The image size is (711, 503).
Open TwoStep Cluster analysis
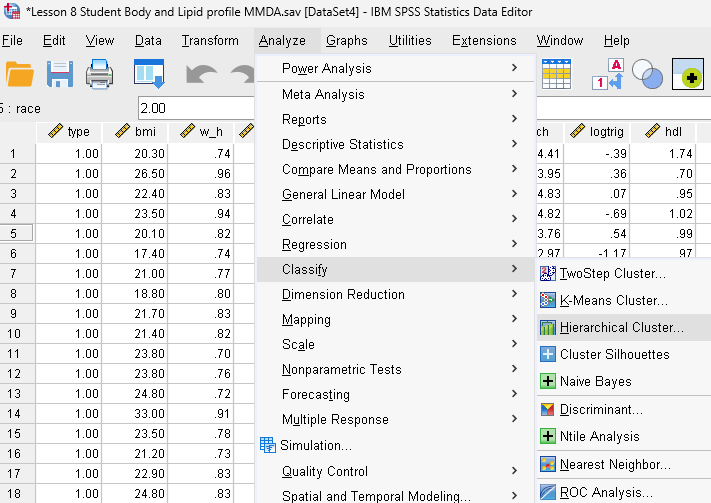612,274
